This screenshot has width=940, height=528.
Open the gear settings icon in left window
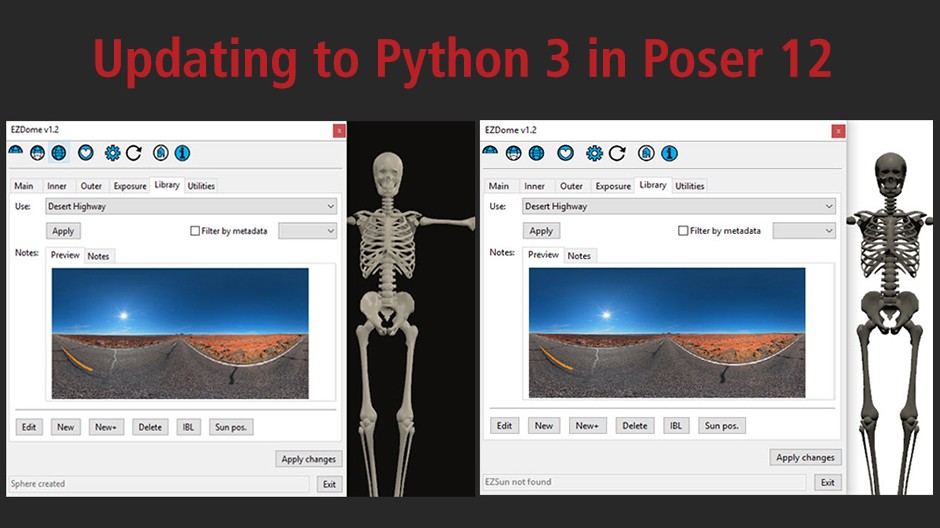click(x=112, y=153)
